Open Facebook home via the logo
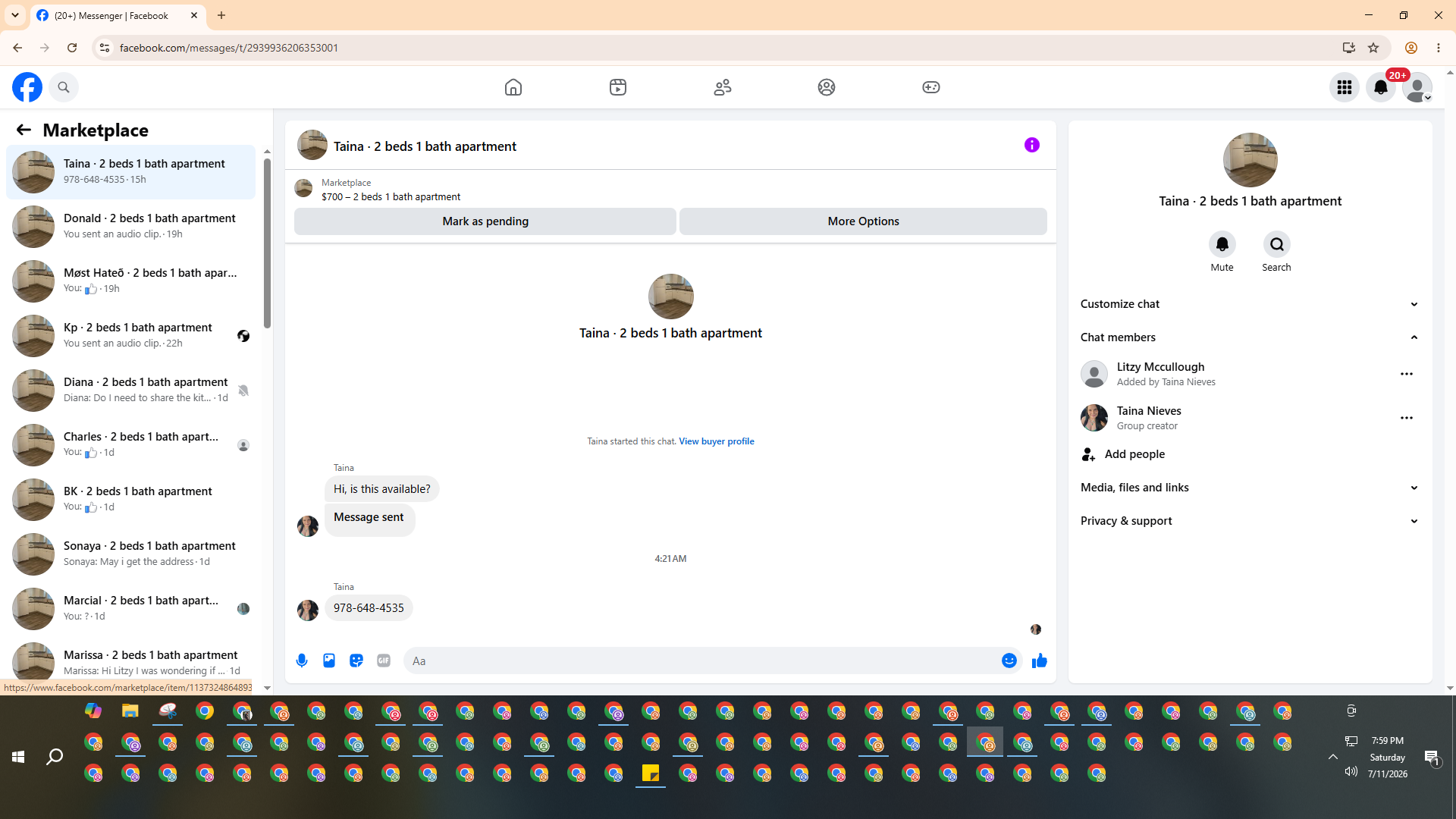The image size is (1456, 819). tap(27, 87)
